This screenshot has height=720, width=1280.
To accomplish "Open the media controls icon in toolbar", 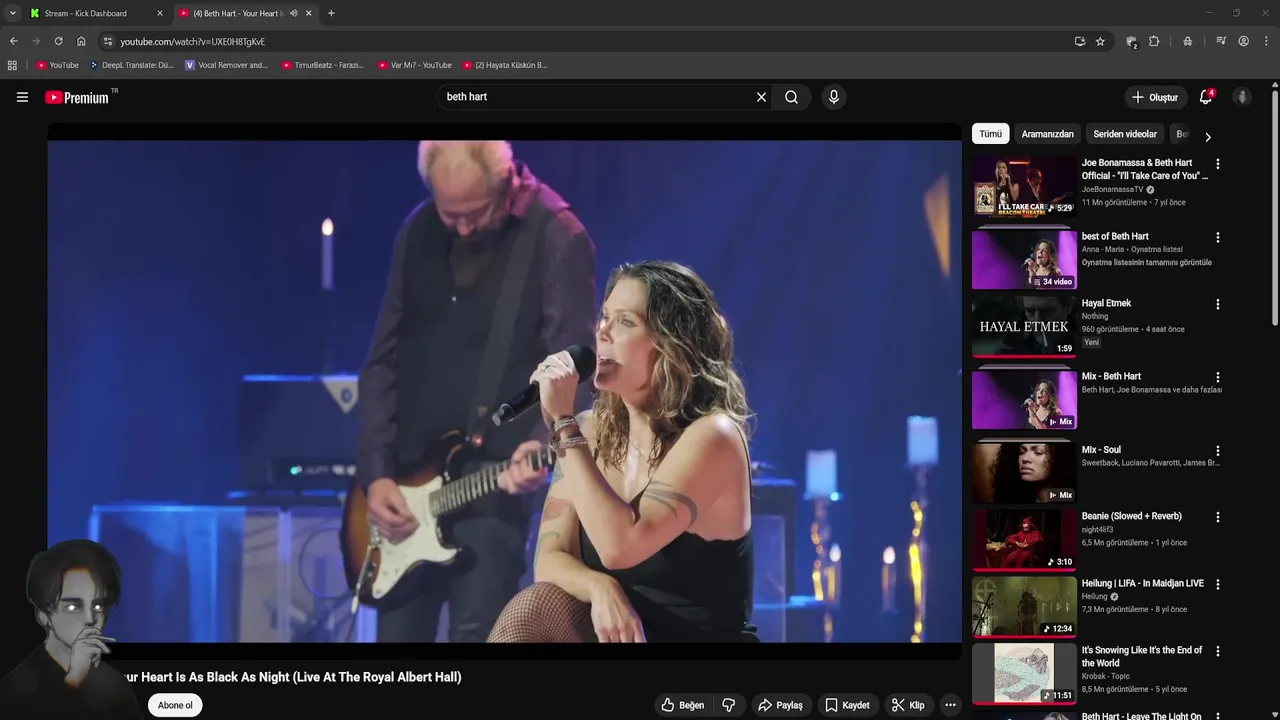I will coord(1221,41).
